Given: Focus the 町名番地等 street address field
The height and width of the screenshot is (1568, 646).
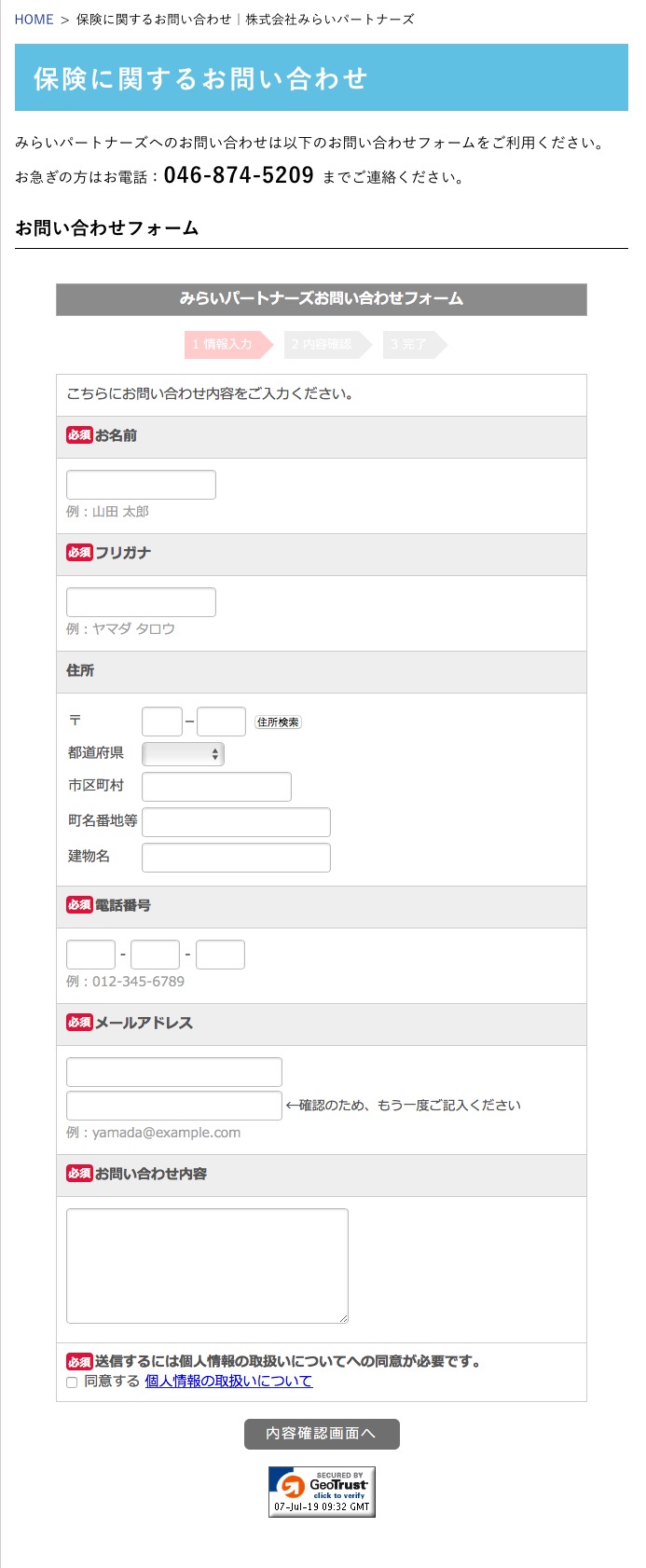Looking at the screenshot, I should (x=236, y=822).
